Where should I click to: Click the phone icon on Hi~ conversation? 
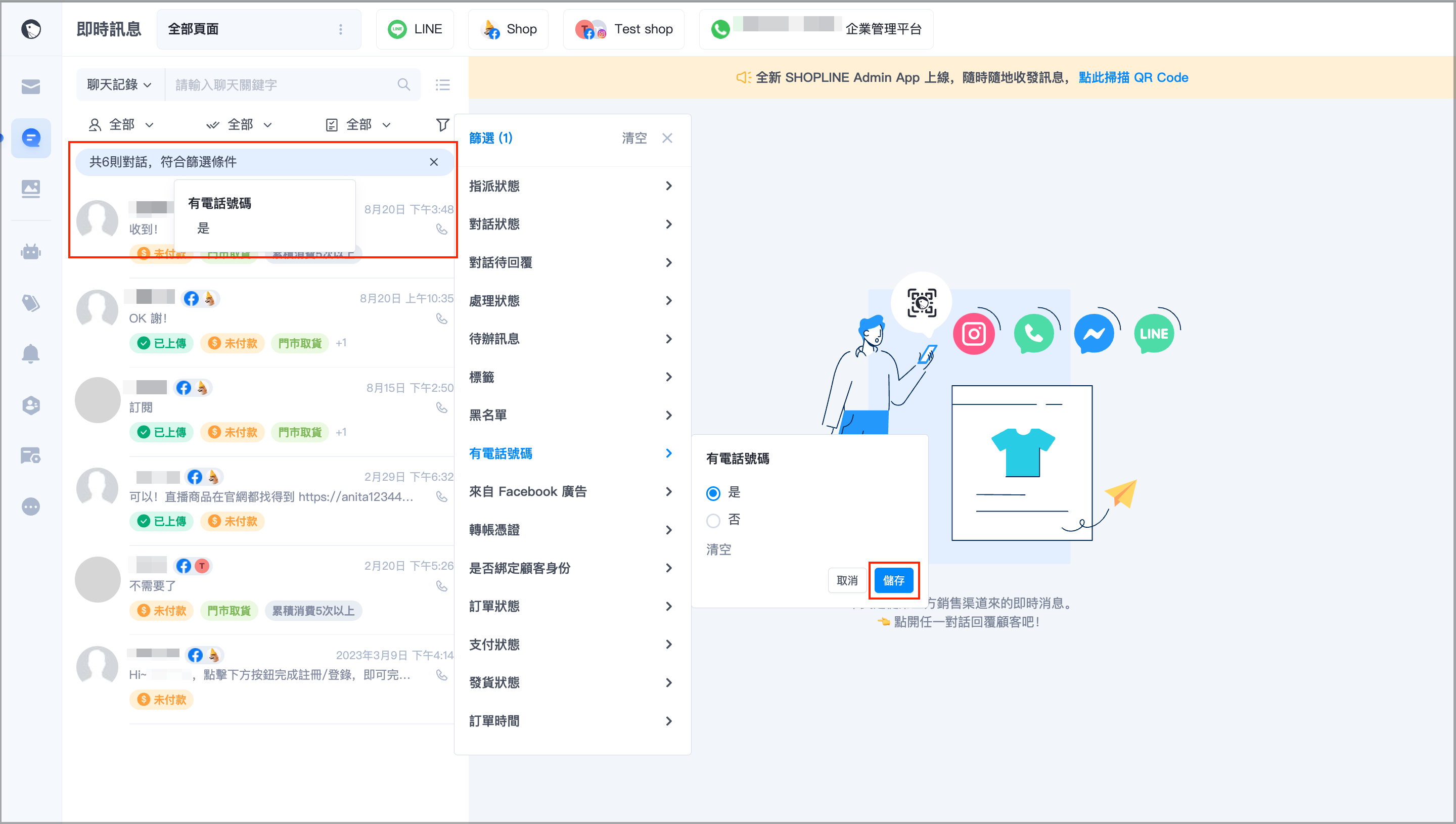coord(441,674)
